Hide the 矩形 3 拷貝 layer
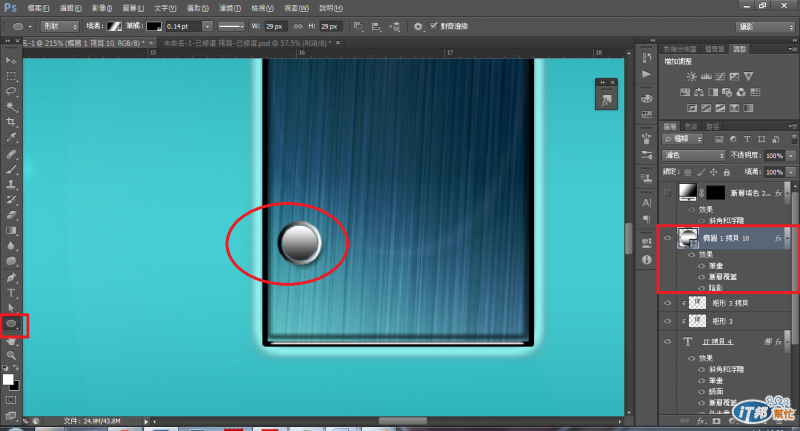The width and height of the screenshot is (800, 431). click(667, 303)
